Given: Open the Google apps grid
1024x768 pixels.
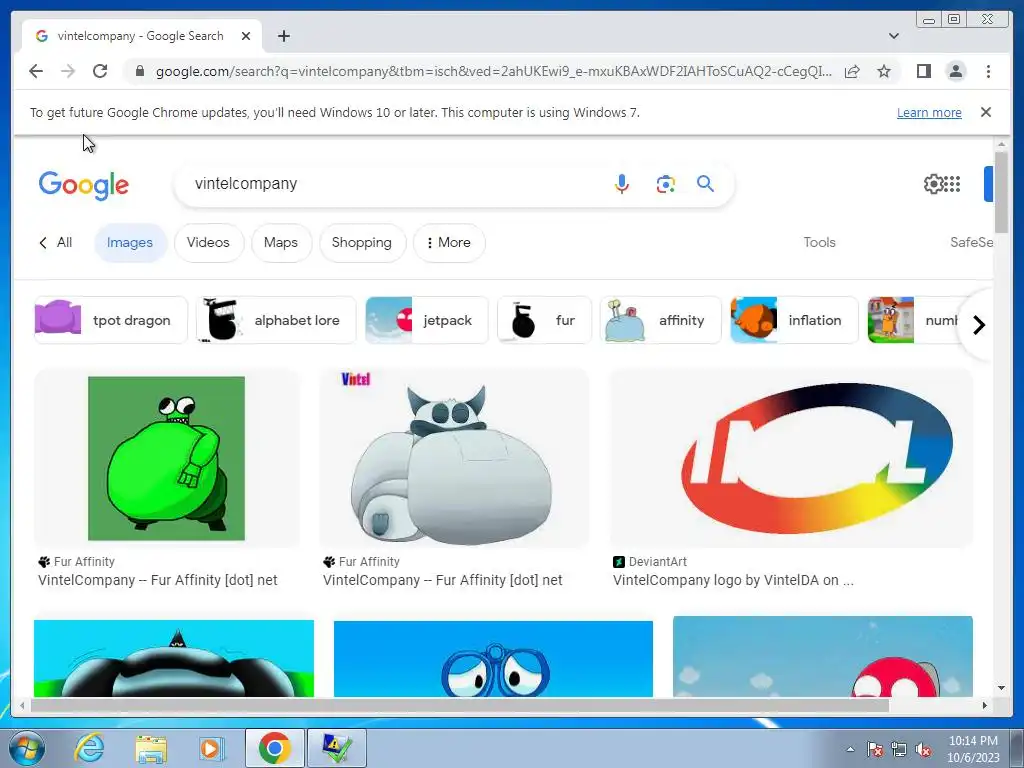Looking at the screenshot, I should tap(953, 184).
